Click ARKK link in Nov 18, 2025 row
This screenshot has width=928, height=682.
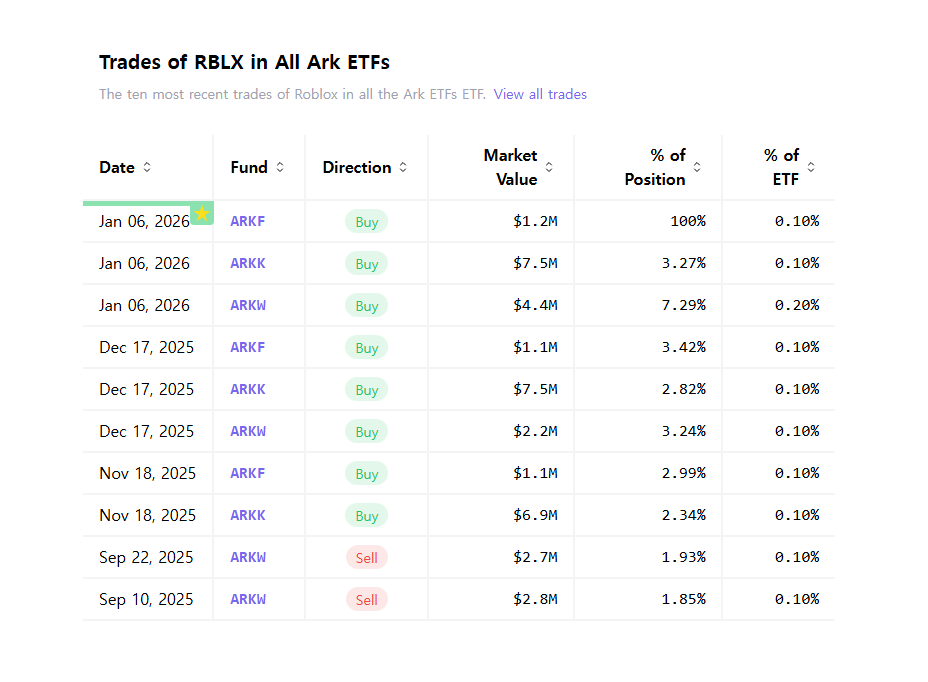(248, 515)
